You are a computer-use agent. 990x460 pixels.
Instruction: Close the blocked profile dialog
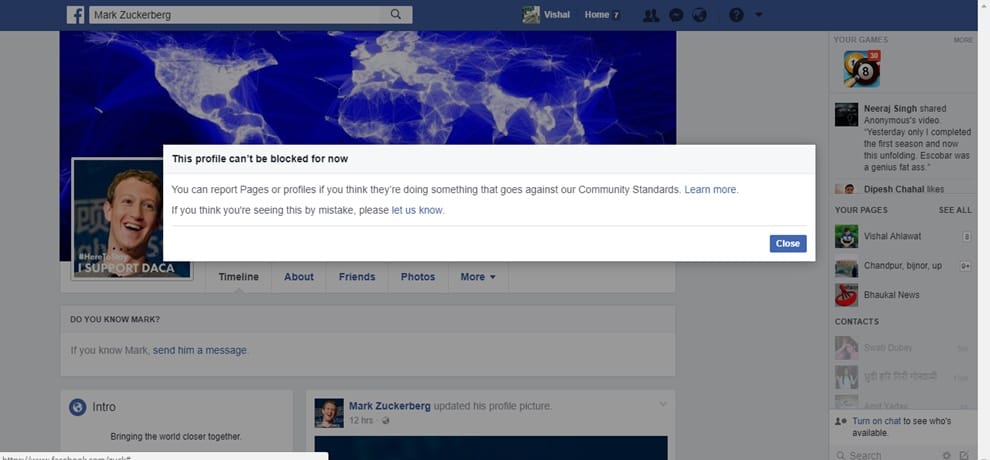[x=787, y=244]
